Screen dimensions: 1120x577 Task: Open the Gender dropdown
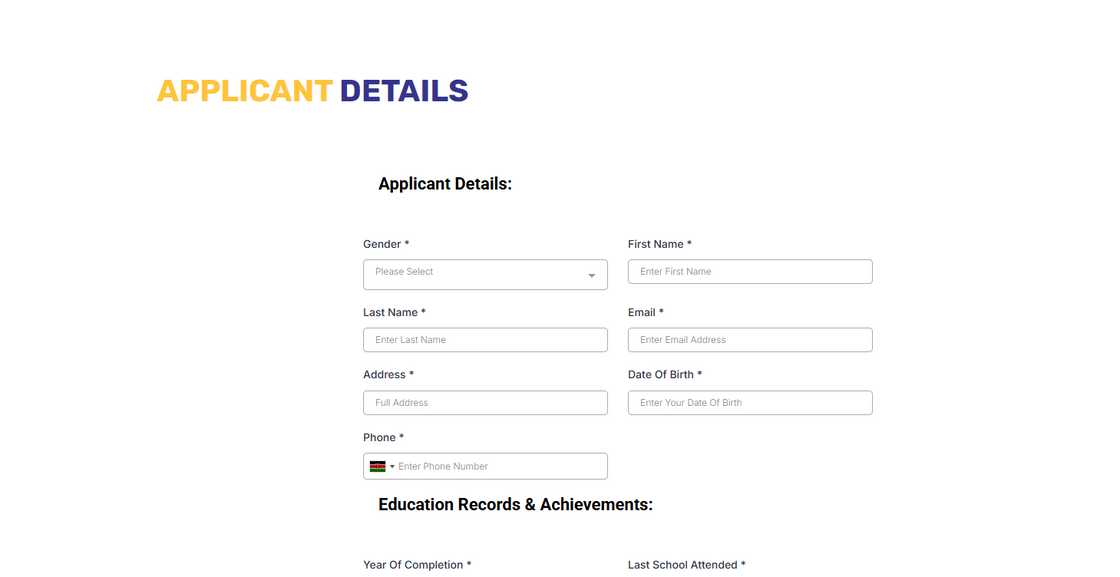[485, 274]
